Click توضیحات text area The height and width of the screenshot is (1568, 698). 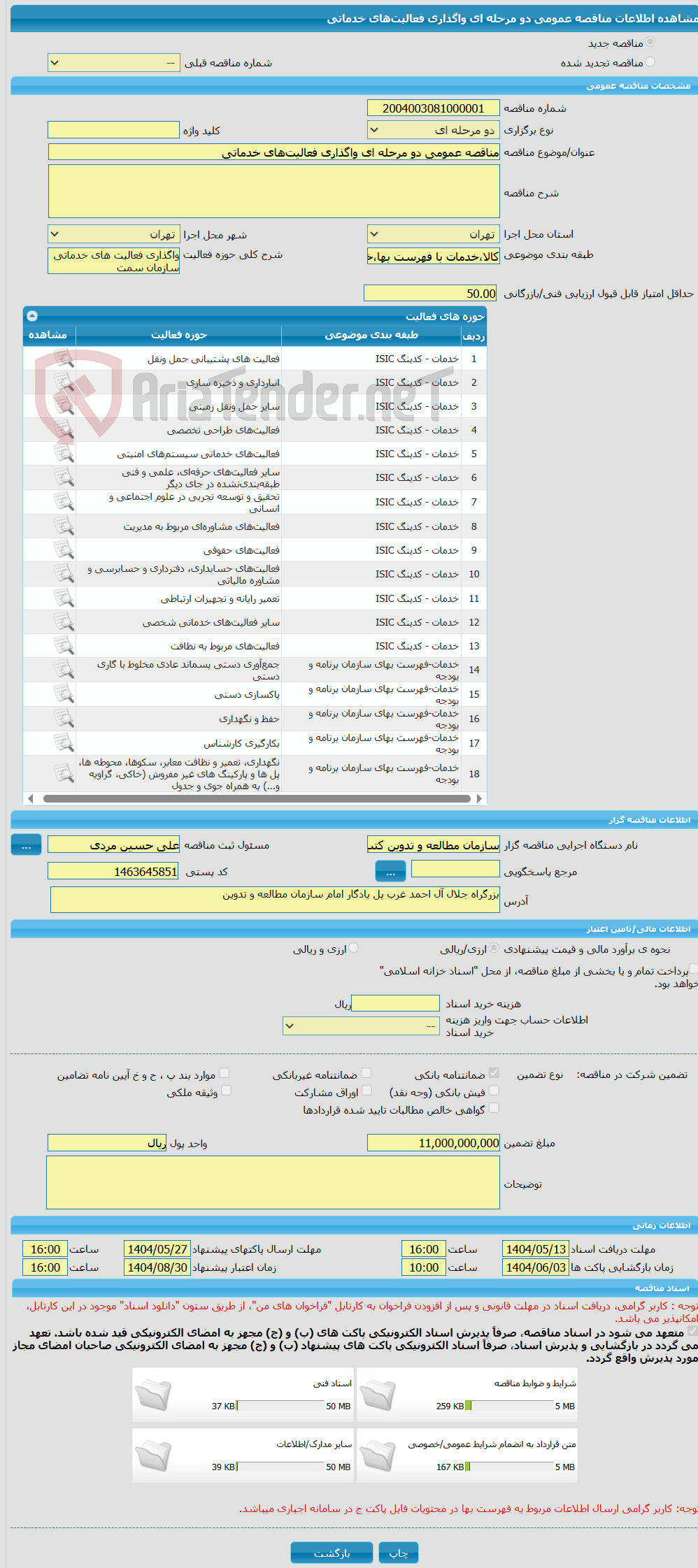click(x=273, y=1183)
